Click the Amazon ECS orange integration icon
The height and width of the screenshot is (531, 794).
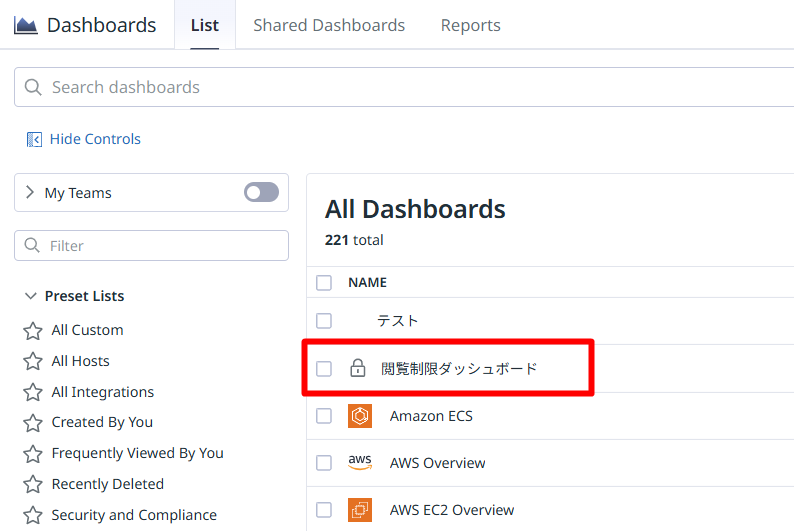click(x=360, y=416)
